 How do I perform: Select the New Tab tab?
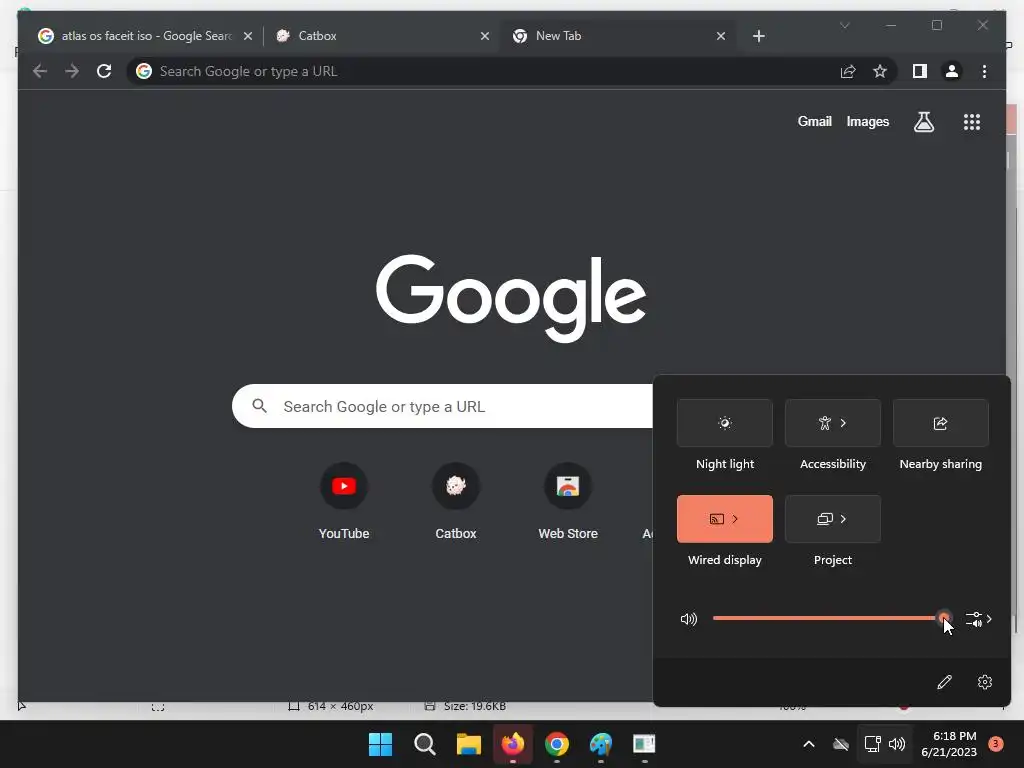tap(617, 36)
